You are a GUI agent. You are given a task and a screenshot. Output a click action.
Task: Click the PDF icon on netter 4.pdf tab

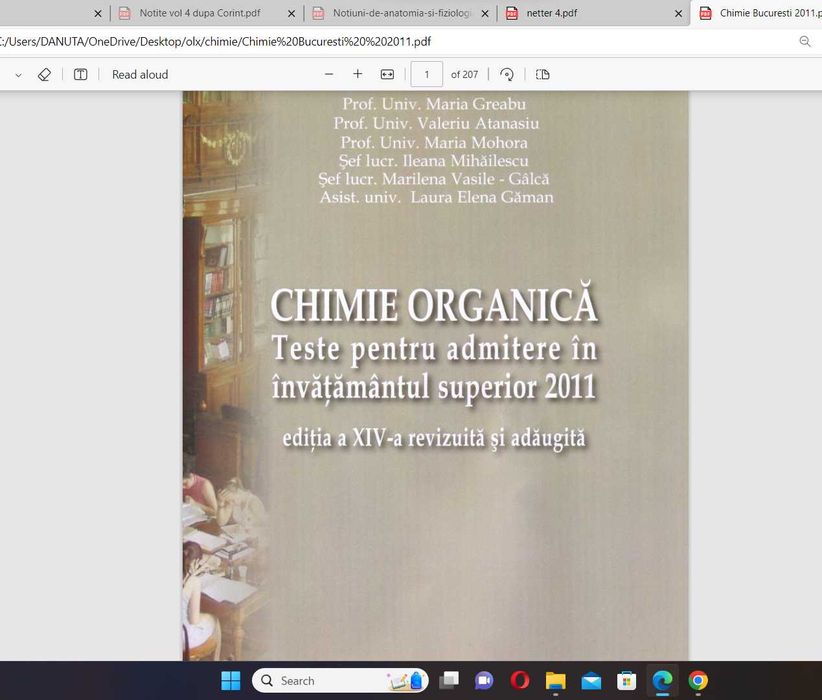[512, 13]
